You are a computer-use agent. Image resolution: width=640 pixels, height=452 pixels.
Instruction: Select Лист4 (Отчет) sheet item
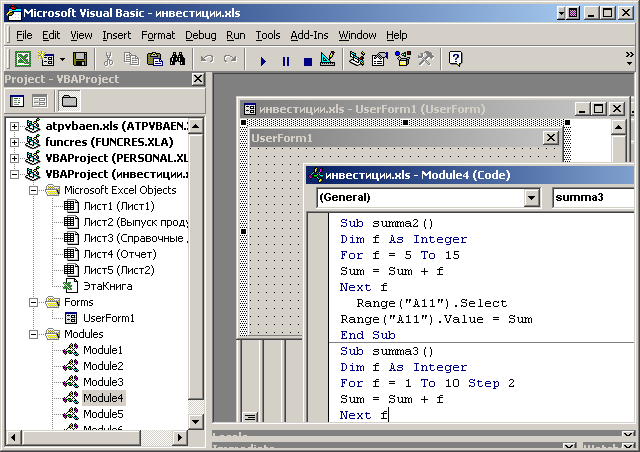pyautogui.click(x=120, y=254)
